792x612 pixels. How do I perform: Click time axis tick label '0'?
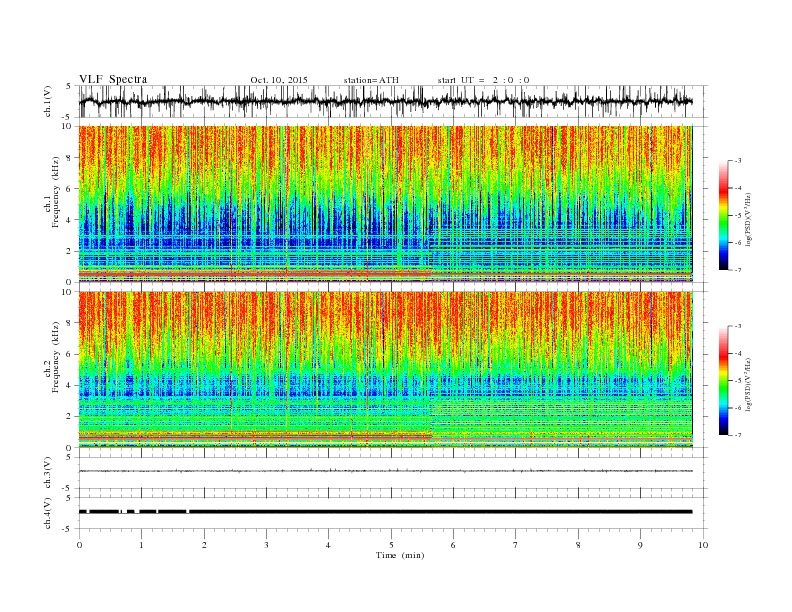pos(79,545)
